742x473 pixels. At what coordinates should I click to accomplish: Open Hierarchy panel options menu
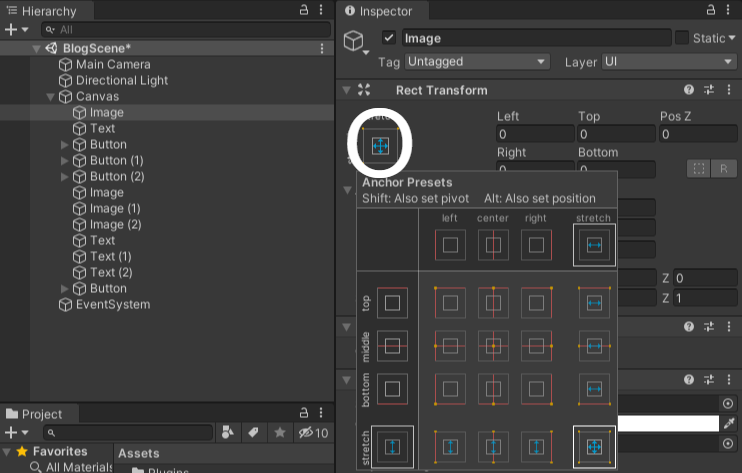(321, 10)
